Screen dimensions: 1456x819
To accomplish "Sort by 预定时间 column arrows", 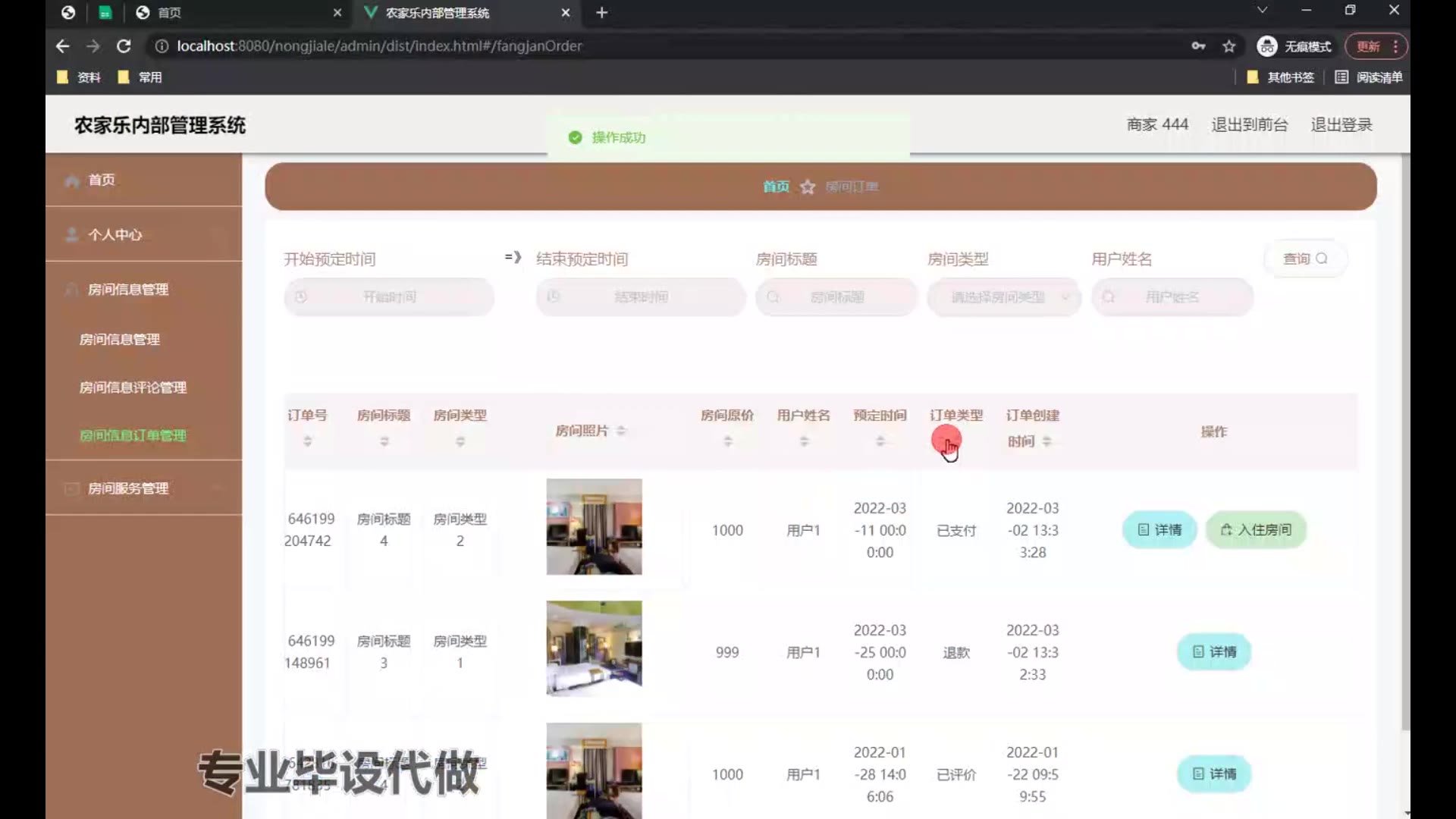I will [x=880, y=441].
